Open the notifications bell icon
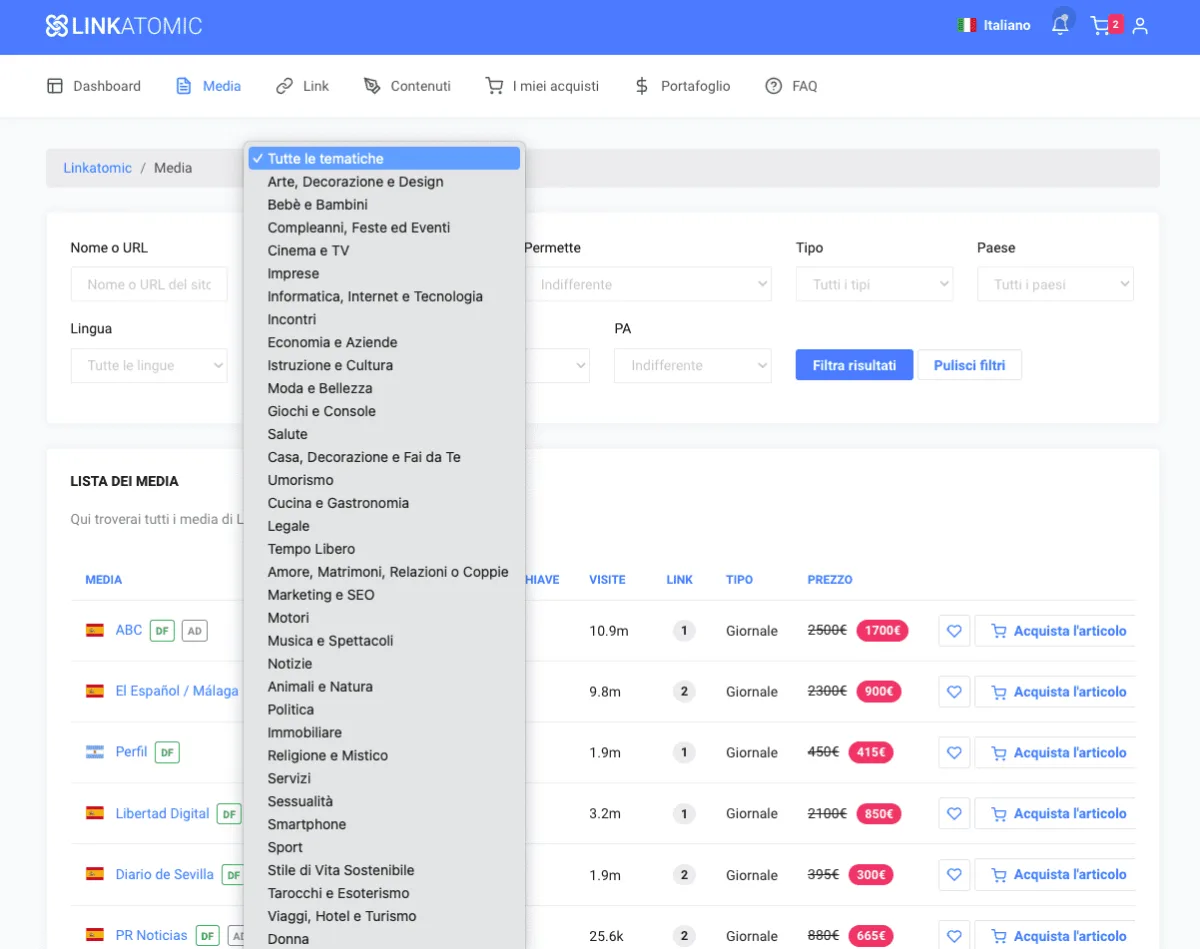Viewport: 1200px width, 949px height. pyautogui.click(x=1060, y=26)
